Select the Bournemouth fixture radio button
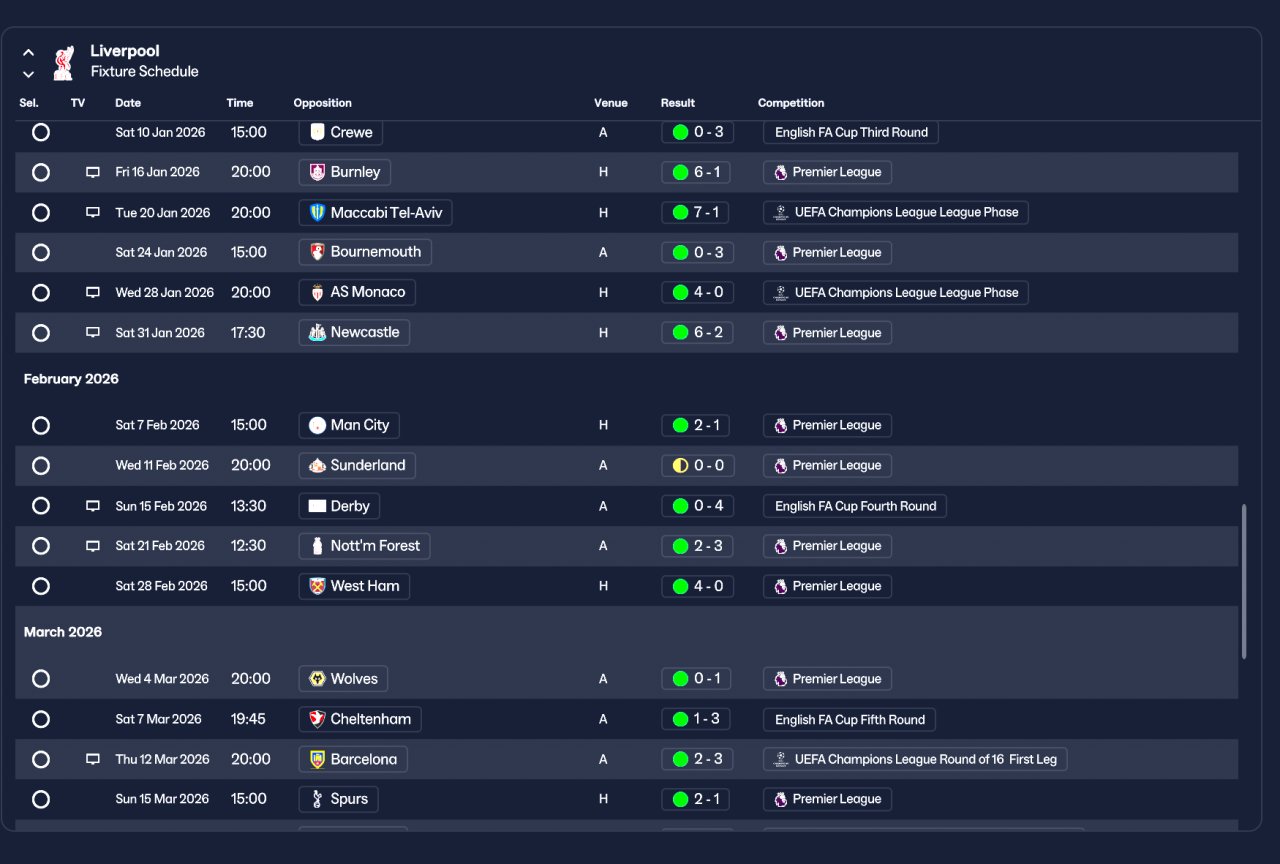1280x864 pixels. click(x=41, y=252)
